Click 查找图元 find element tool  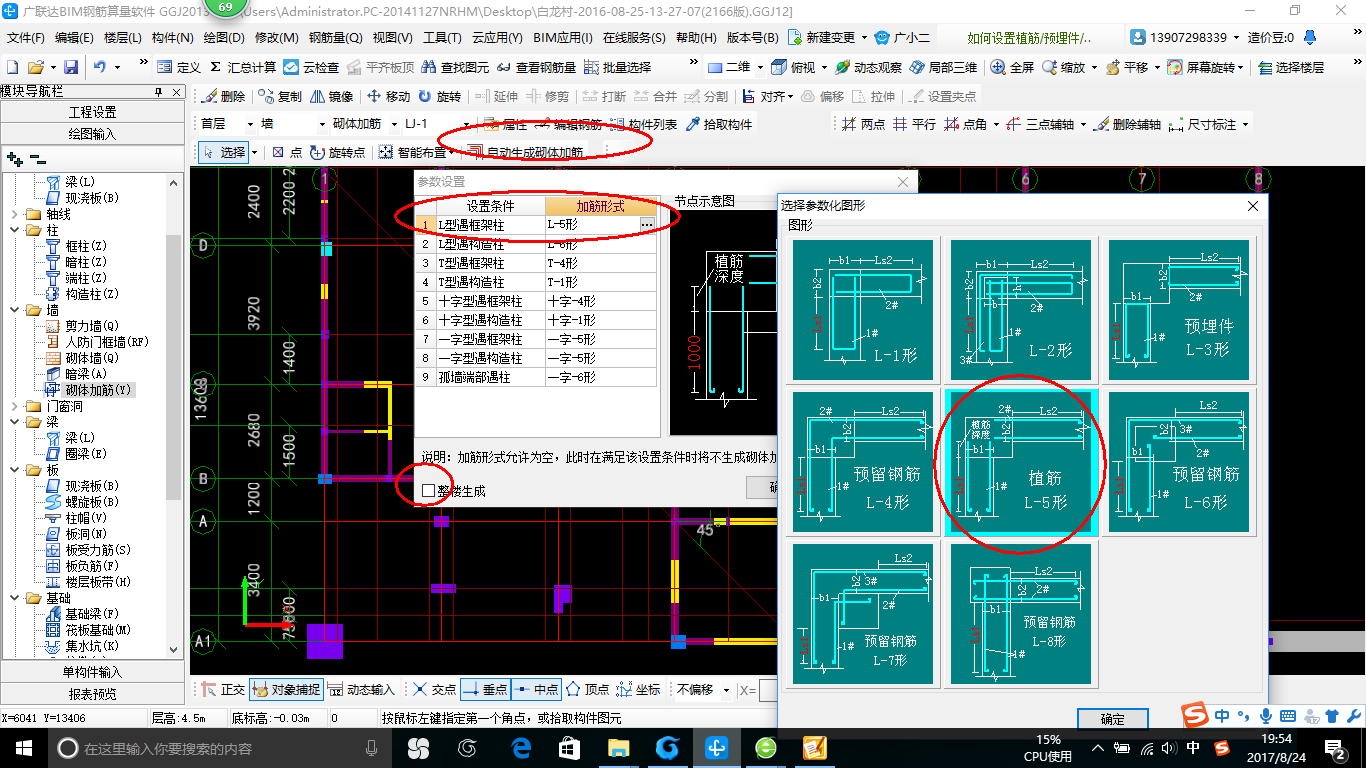pos(456,67)
